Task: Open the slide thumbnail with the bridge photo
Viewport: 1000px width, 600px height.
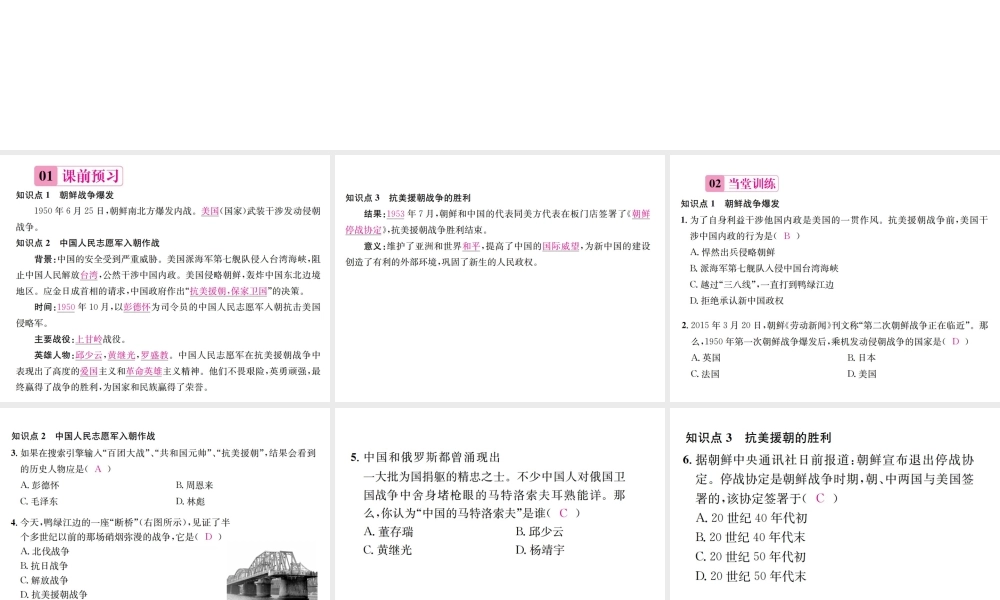Action: click(x=165, y=504)
